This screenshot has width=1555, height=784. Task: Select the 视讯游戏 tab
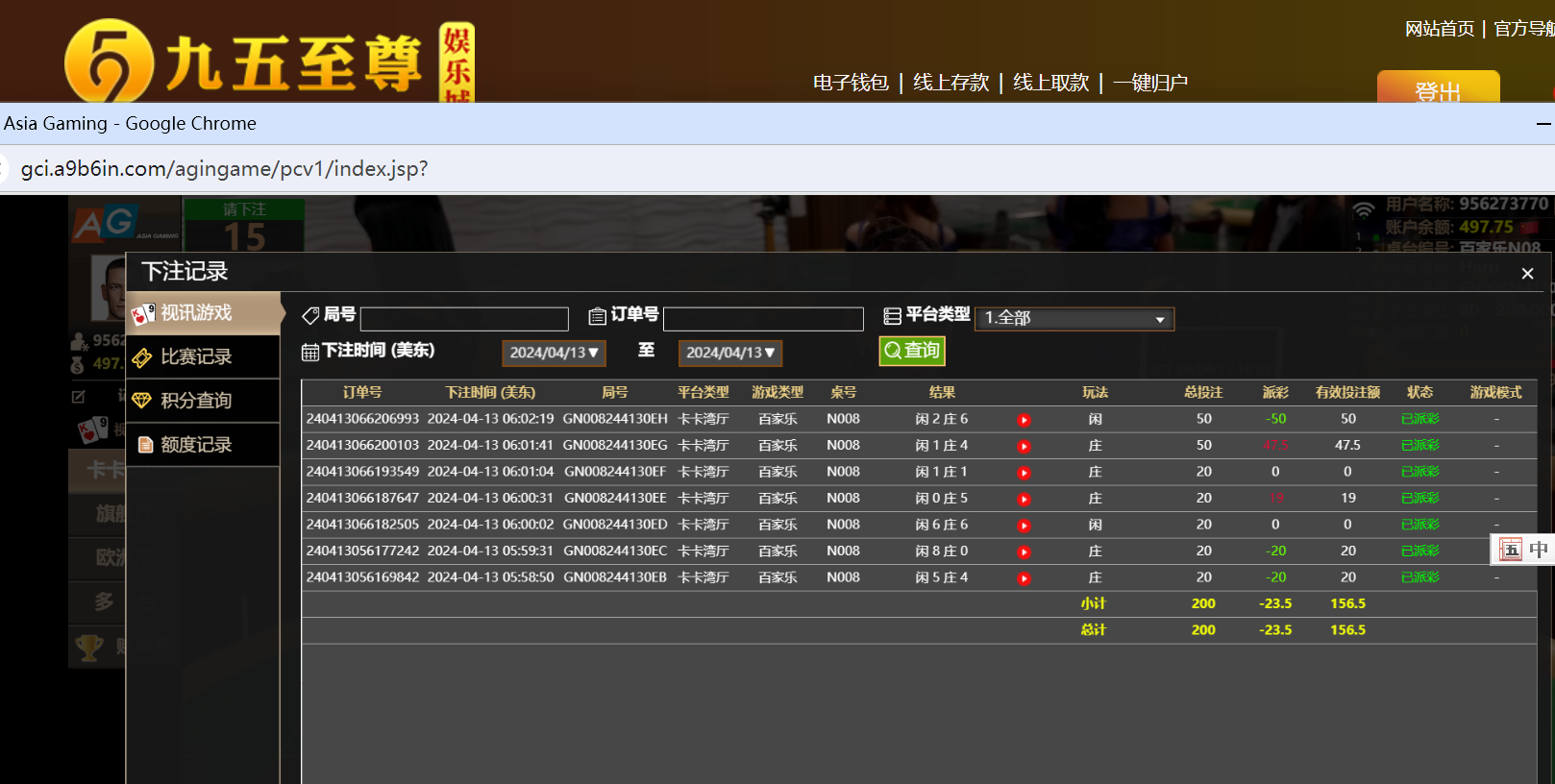click(x=204, y=313)
